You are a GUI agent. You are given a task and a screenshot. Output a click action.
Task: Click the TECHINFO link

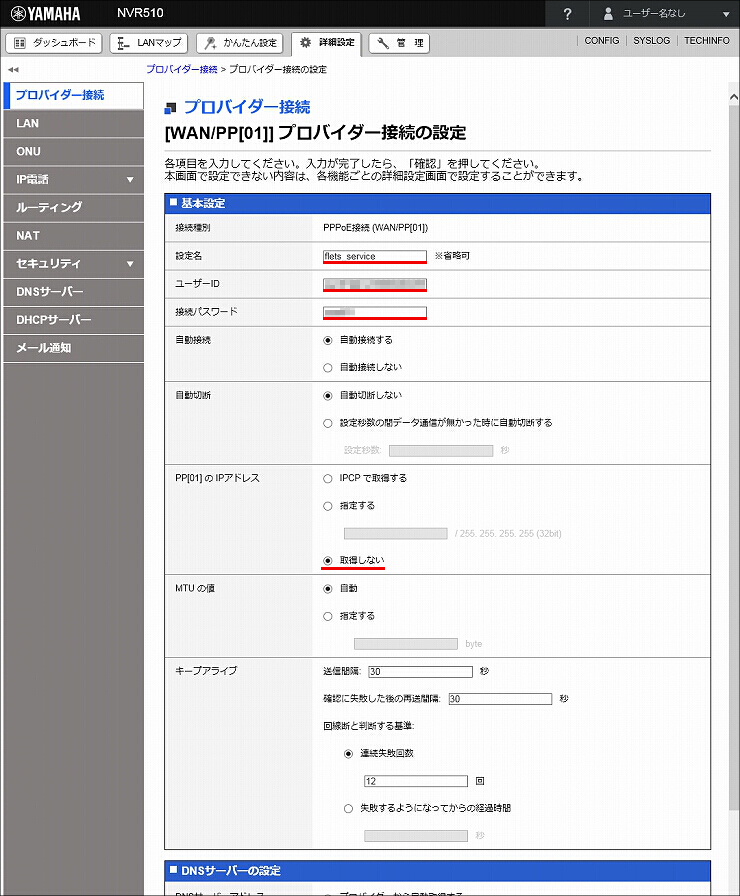click(x=707, y=41)
